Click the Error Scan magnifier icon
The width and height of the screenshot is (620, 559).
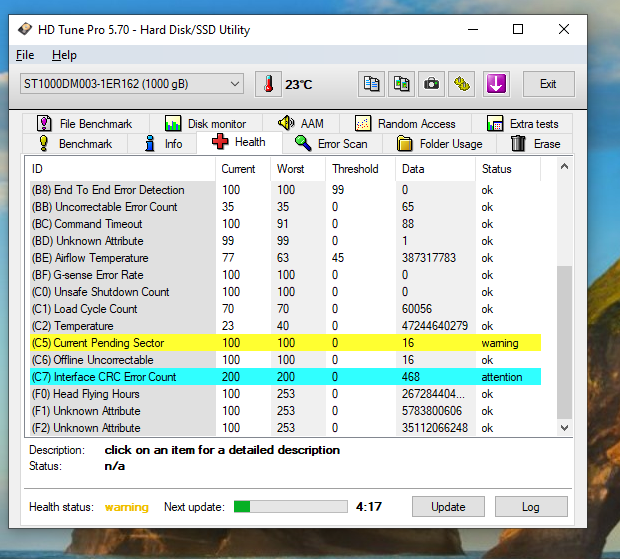pos(303,143)
